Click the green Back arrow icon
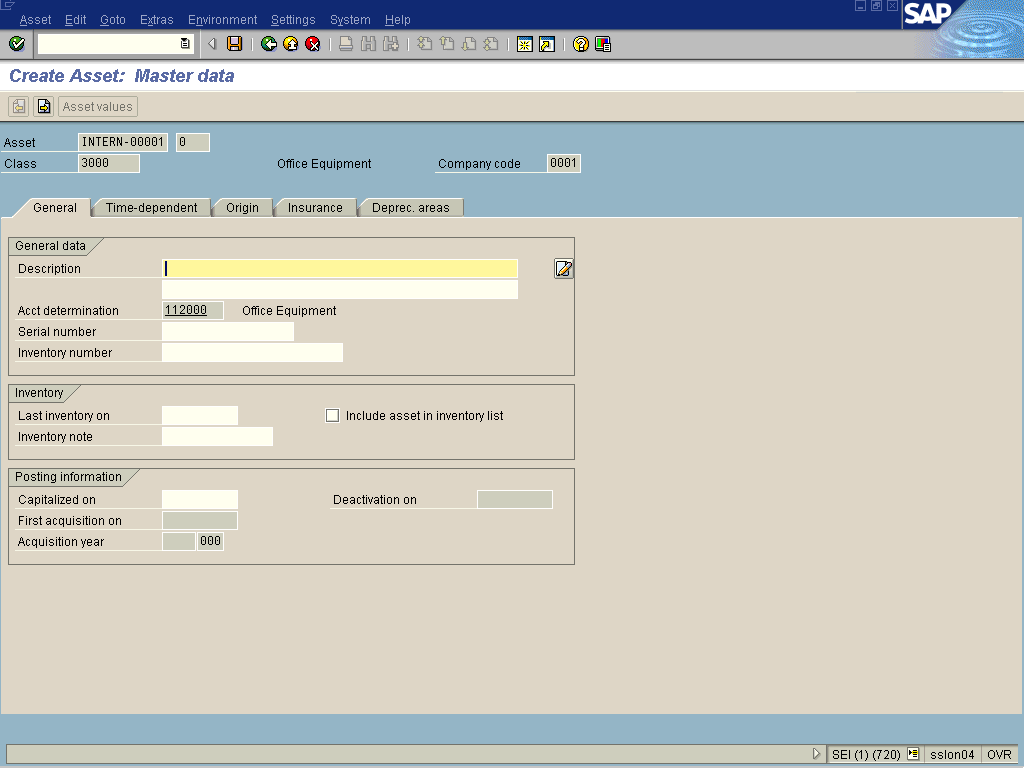Viewport: 1024px width, 768px height. click(x=268, y=44)
